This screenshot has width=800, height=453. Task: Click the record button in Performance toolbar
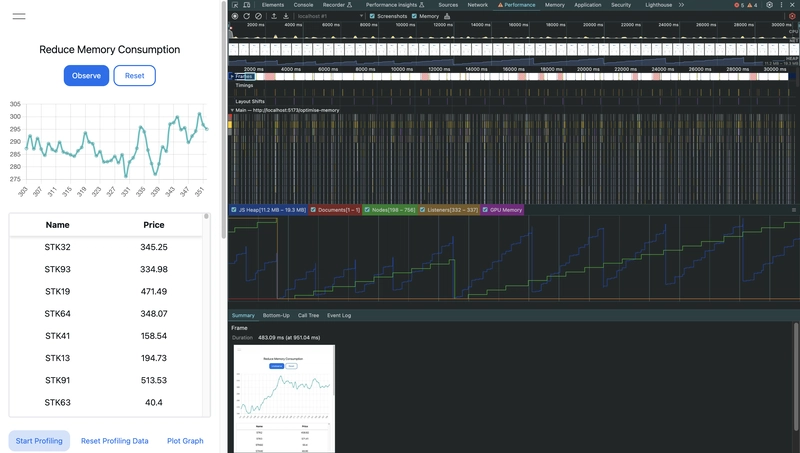click(x=235, y=16)
